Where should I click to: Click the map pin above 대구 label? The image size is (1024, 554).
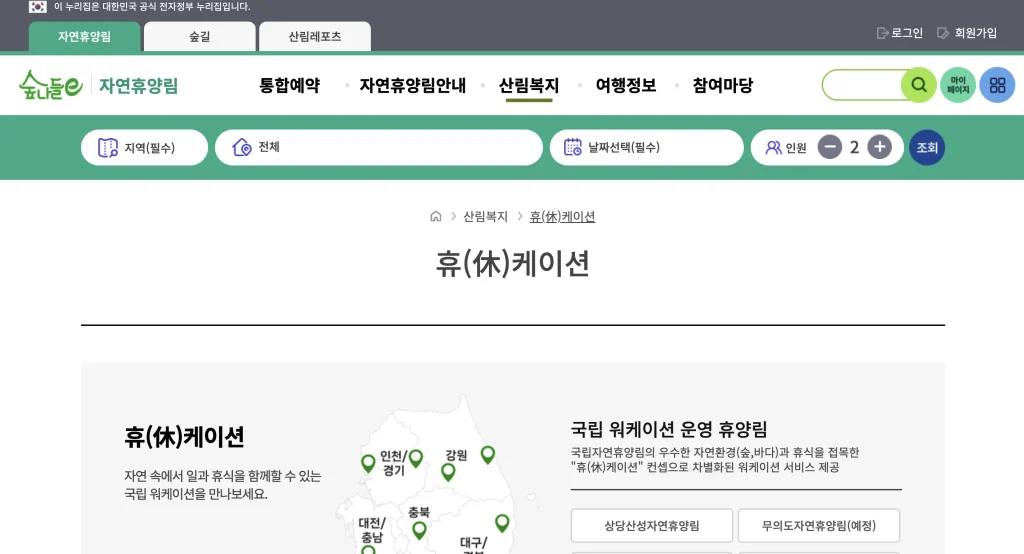coord(502,523)
